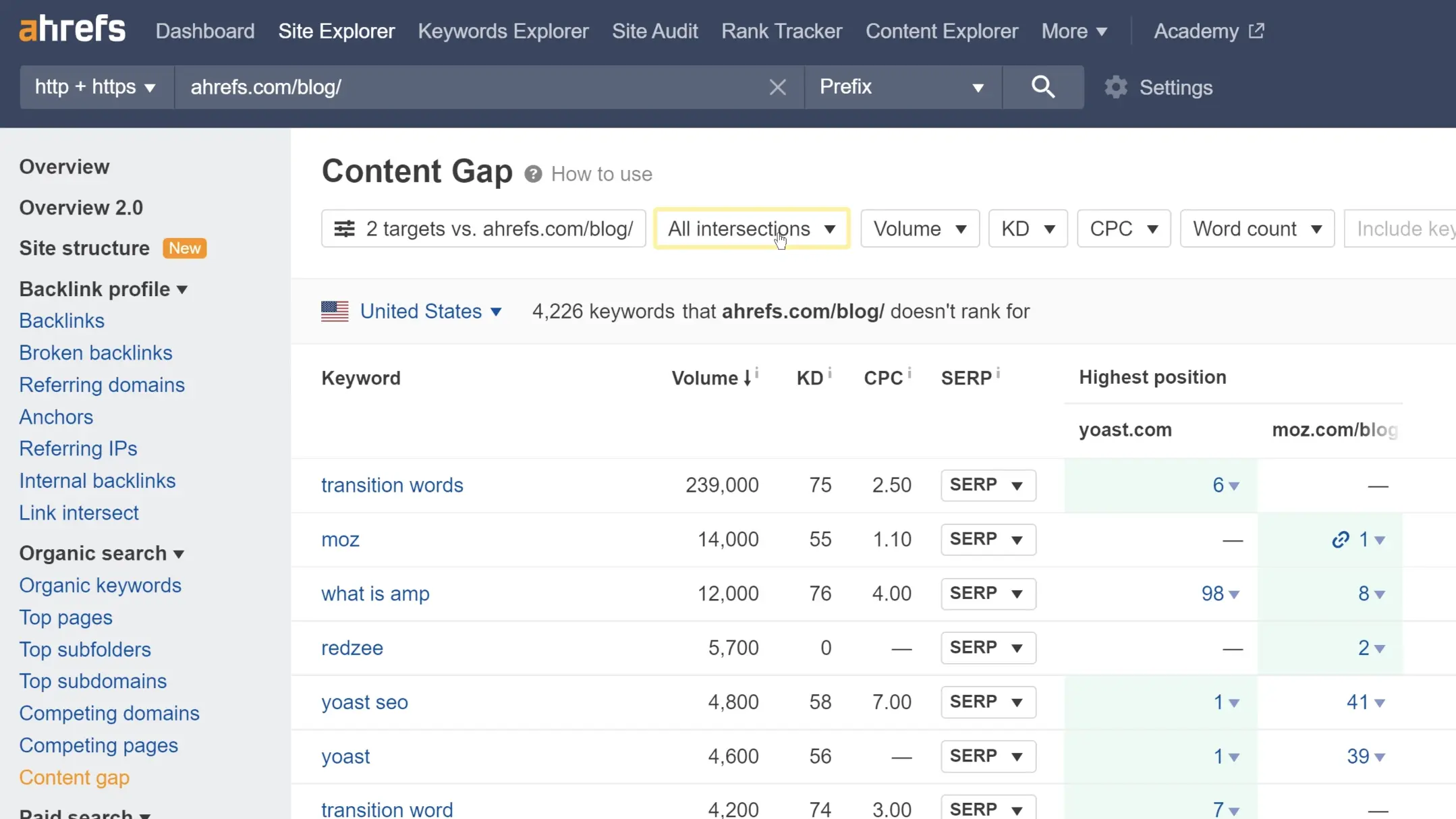Click the United States flag icon
The image size is (1456, 819).
click(335, 311)
